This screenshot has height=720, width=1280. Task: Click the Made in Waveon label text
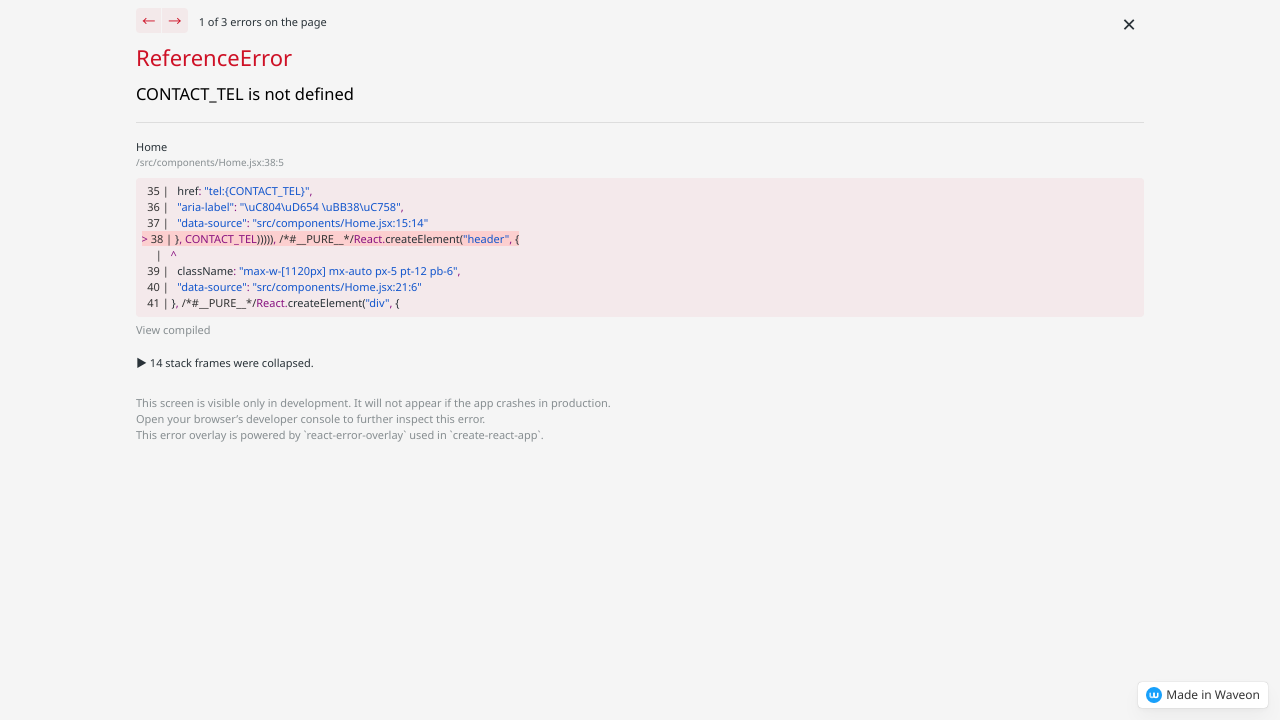coord(1212,695)
